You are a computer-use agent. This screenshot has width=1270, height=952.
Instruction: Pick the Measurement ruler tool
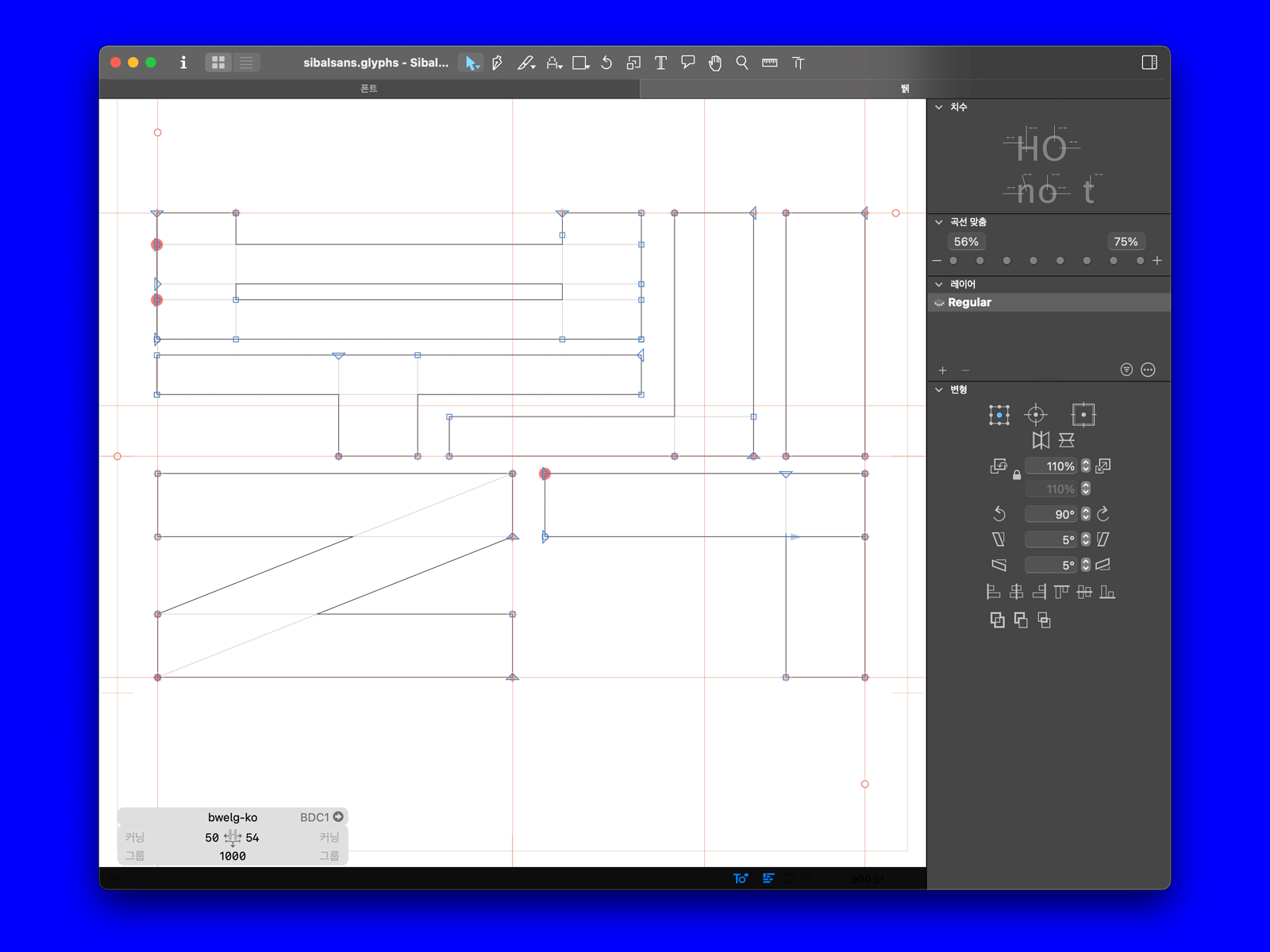(x=769, y=63)
